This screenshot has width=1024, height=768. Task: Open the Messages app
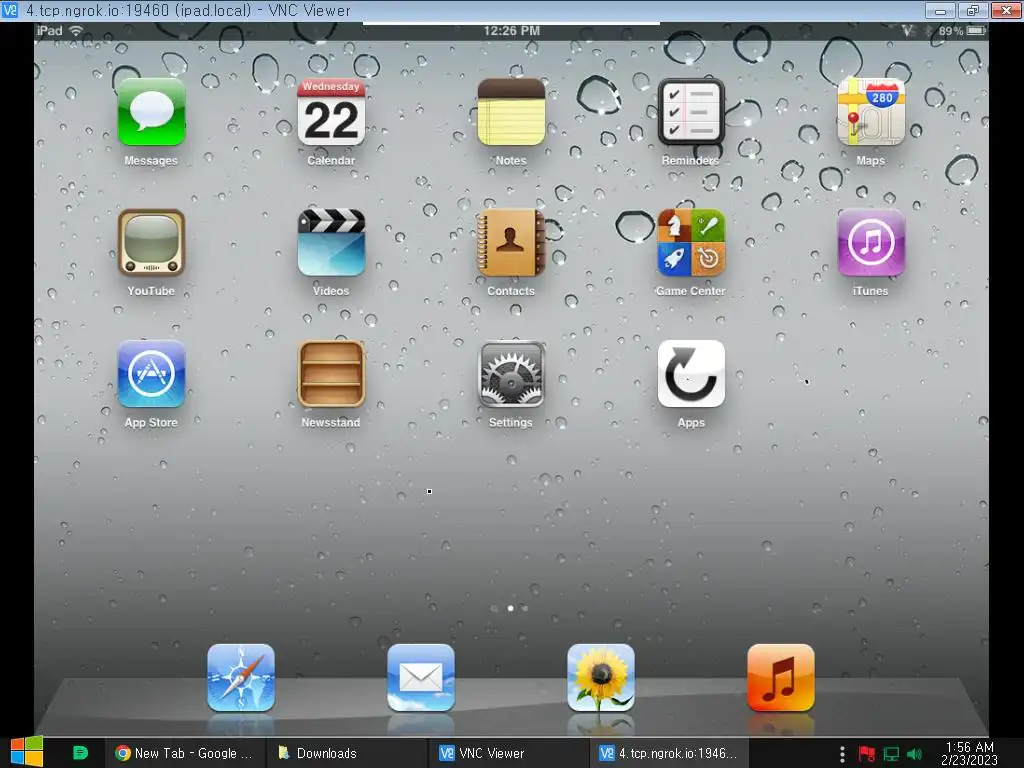point(151,112)
